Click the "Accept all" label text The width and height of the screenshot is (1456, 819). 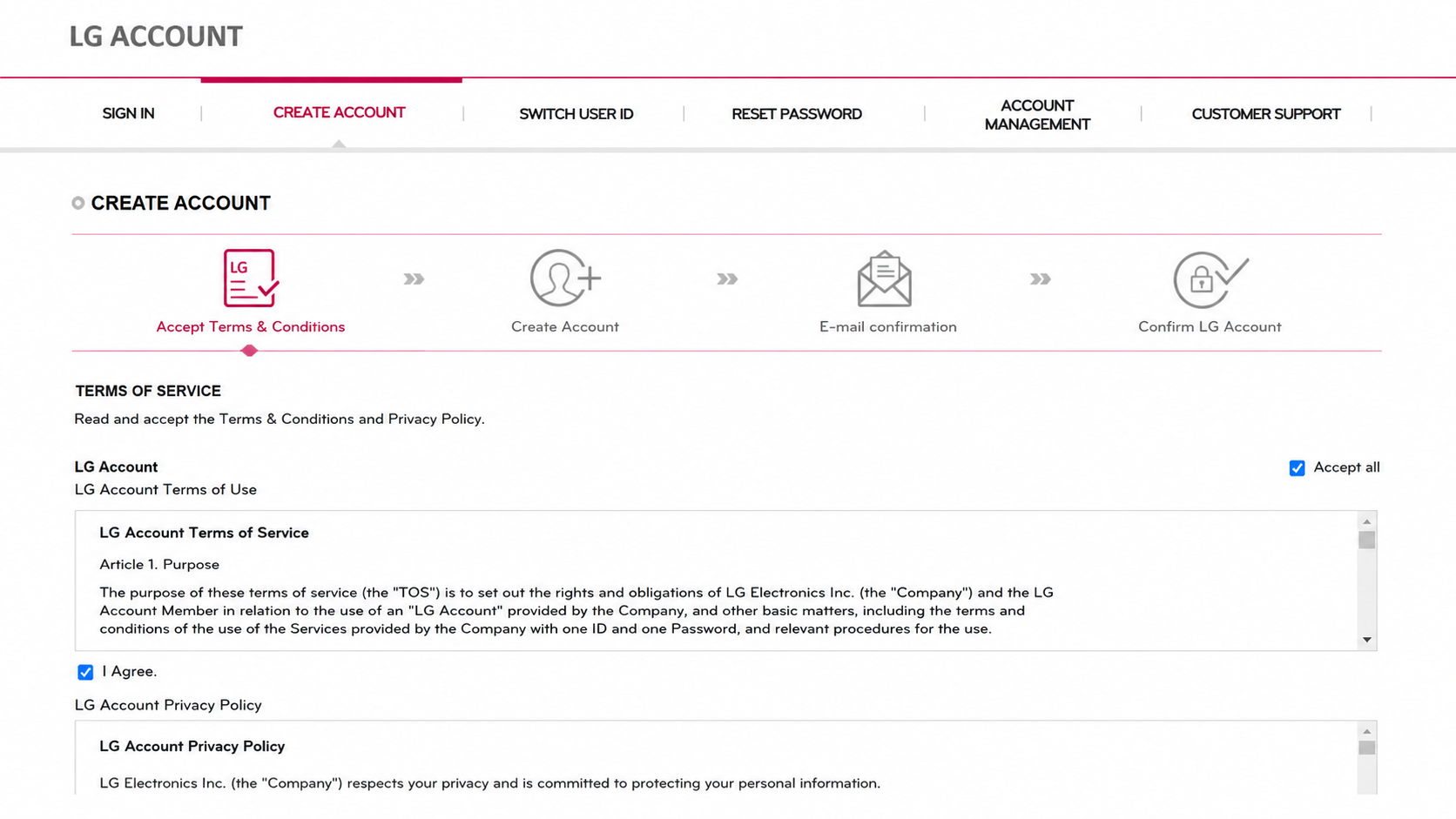[1346, 468]
